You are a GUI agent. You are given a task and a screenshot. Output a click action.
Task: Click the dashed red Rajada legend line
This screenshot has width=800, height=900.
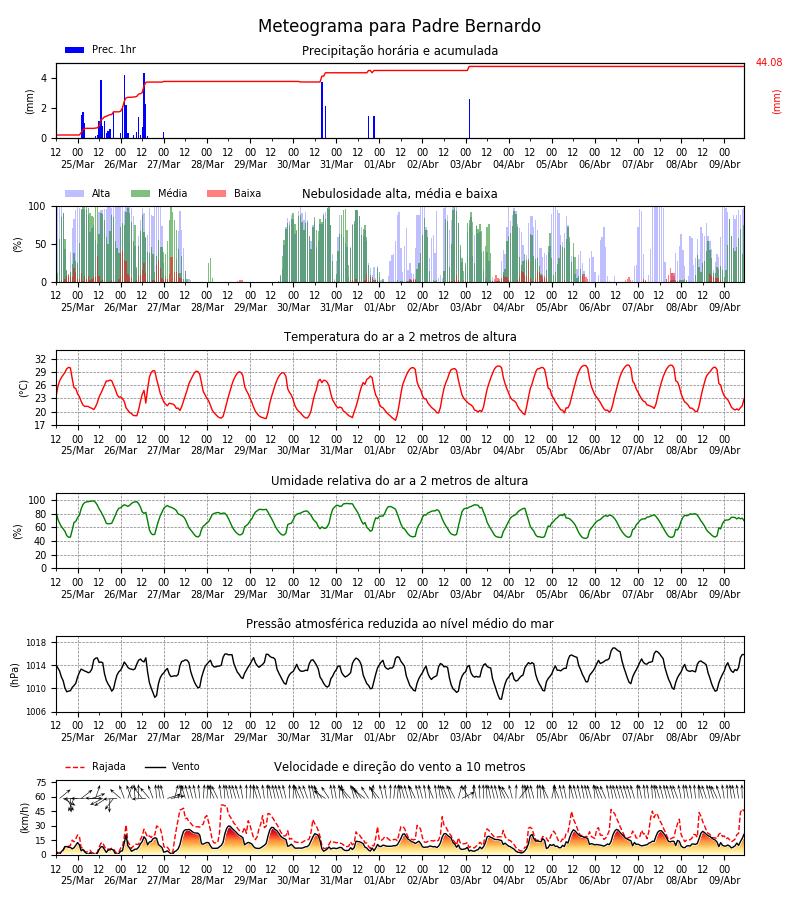coord(75,767)
